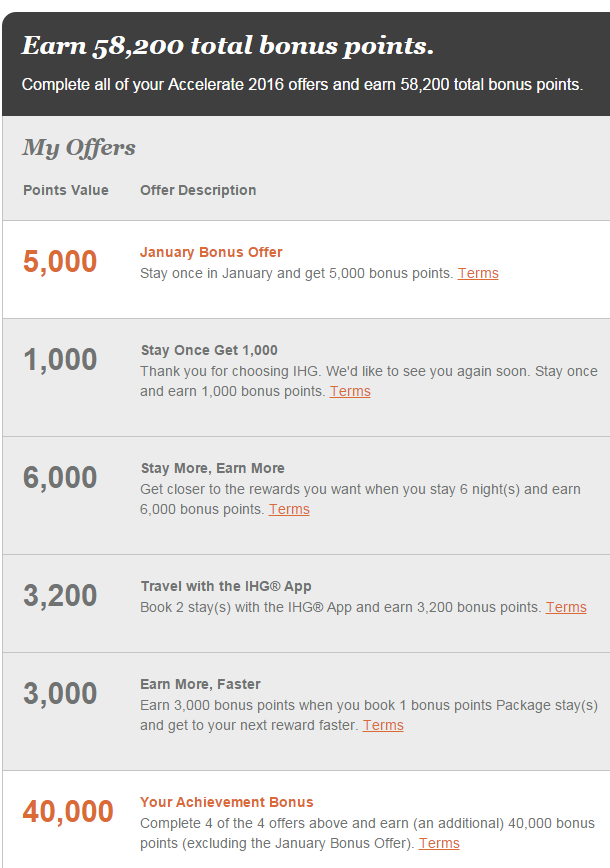Click the January Bonus Offer title
The width and height of the screenshot is (610, 868).
click(211, 252)
